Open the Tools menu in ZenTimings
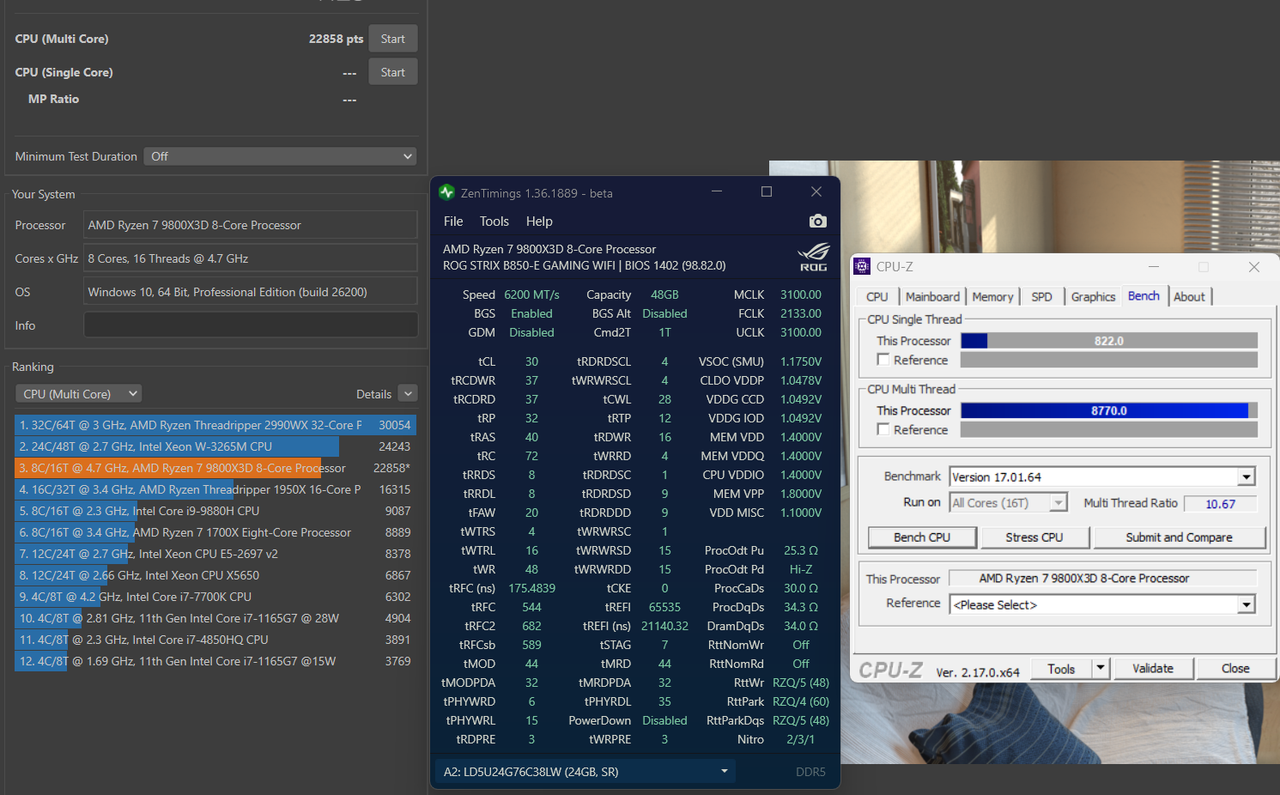 [494, 221]
